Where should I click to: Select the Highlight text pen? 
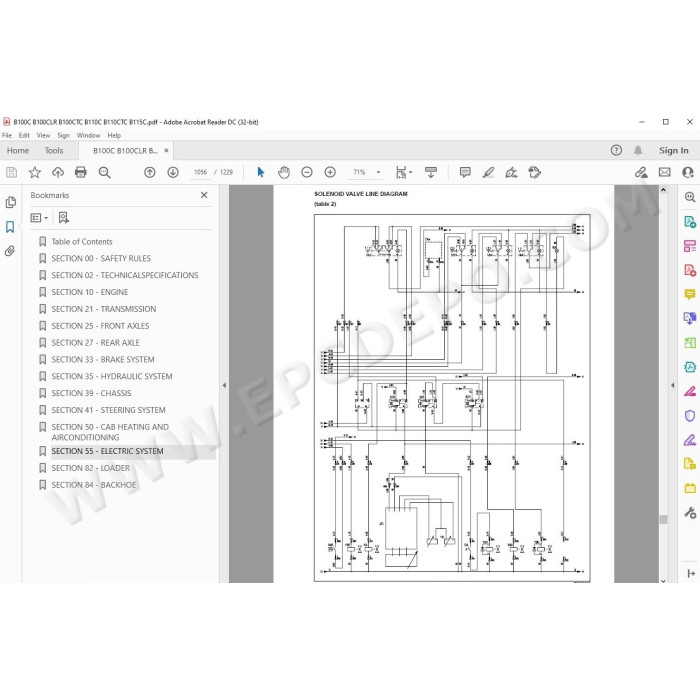(x=488, y=172)
